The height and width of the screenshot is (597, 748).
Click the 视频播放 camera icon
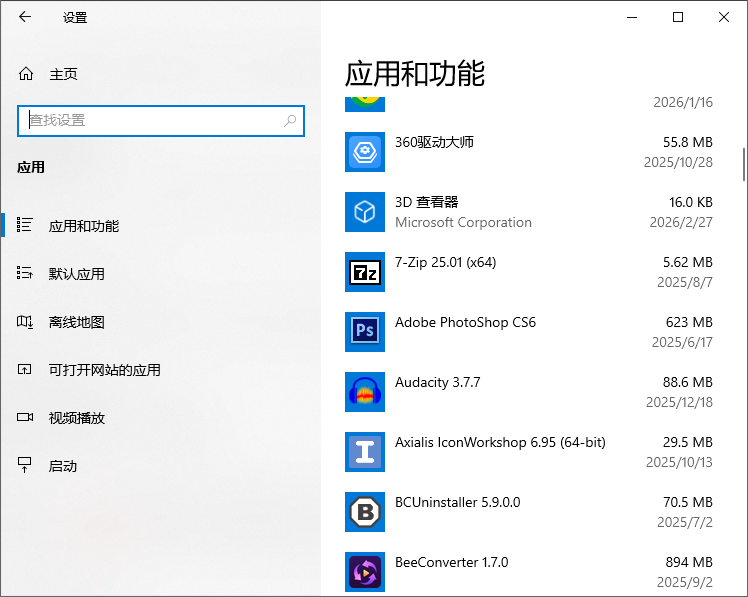coord(25,417)
